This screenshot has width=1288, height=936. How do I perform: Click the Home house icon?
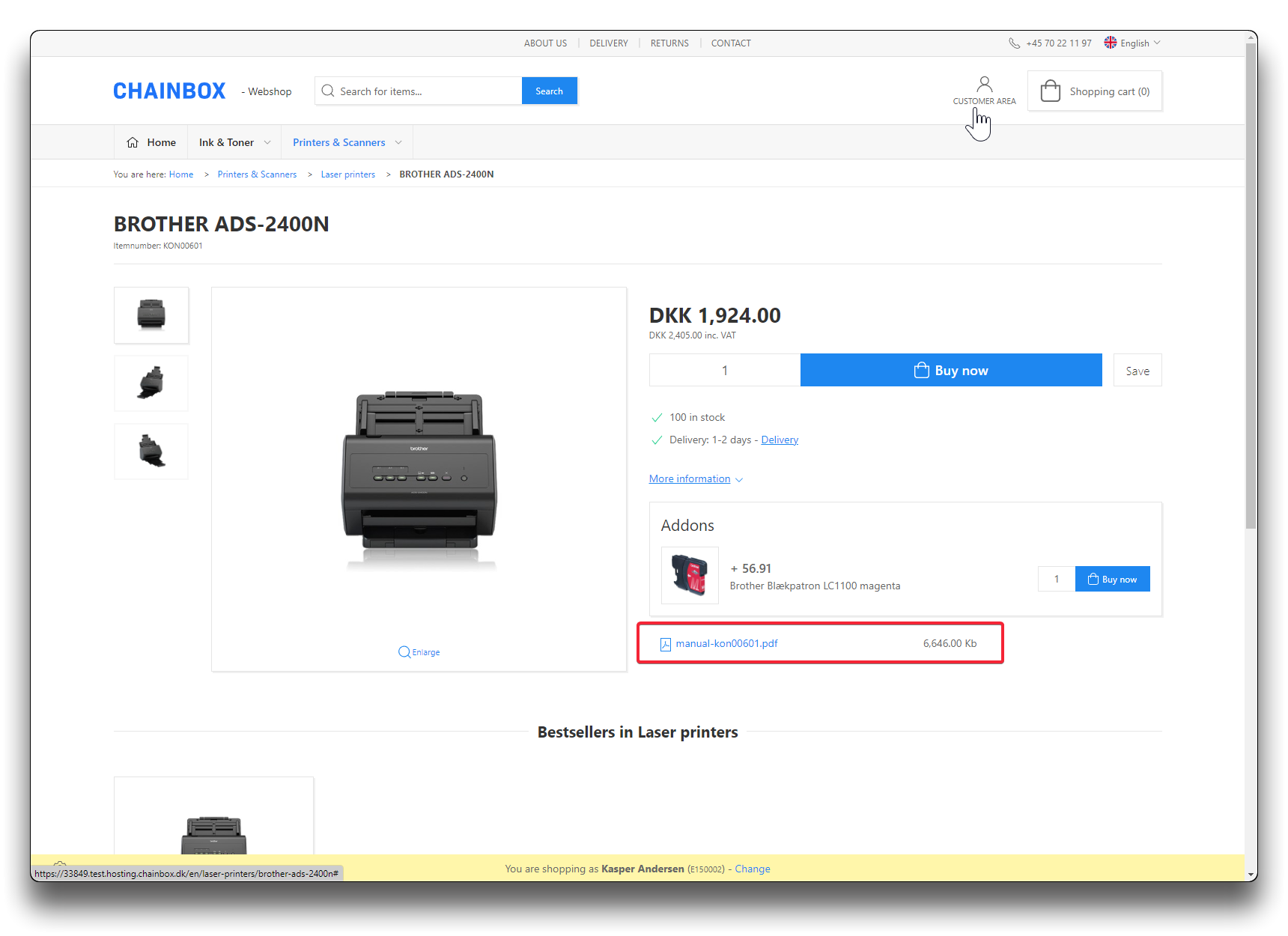click(x=133, y=142)
